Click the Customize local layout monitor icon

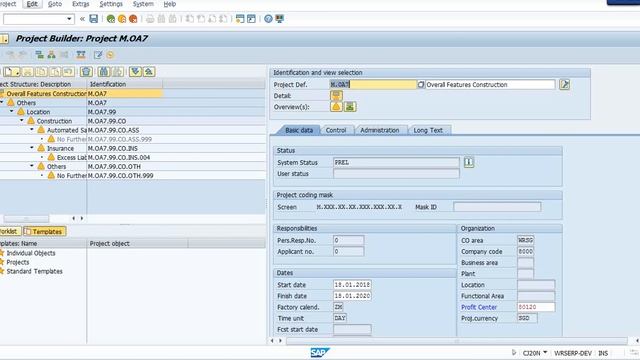(280, 19)
